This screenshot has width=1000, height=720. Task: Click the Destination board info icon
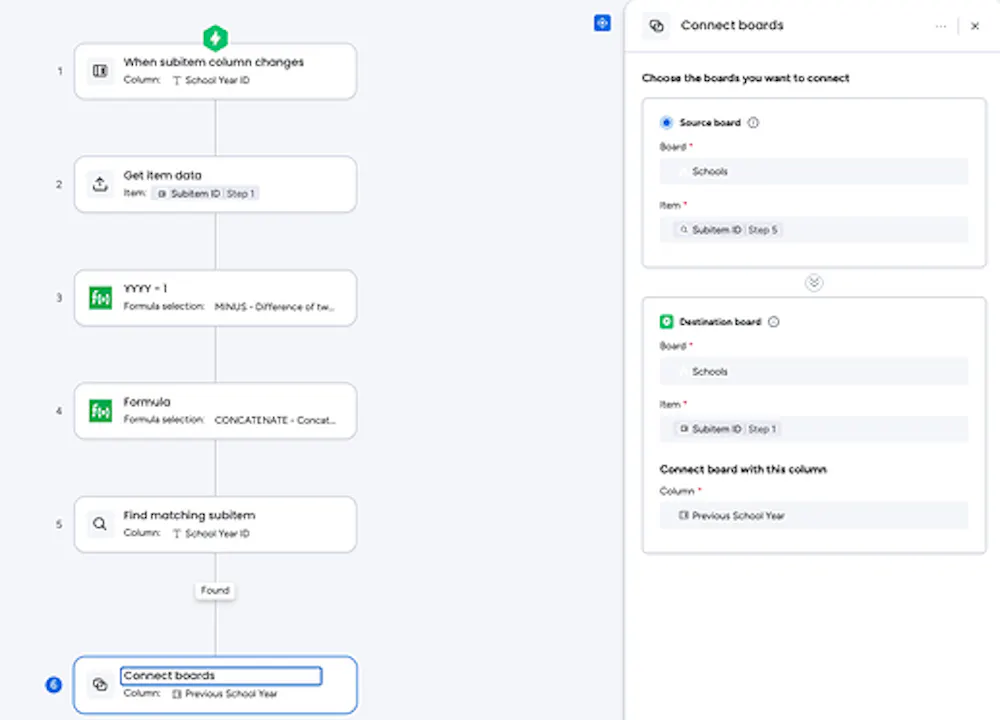coord(773,322)
